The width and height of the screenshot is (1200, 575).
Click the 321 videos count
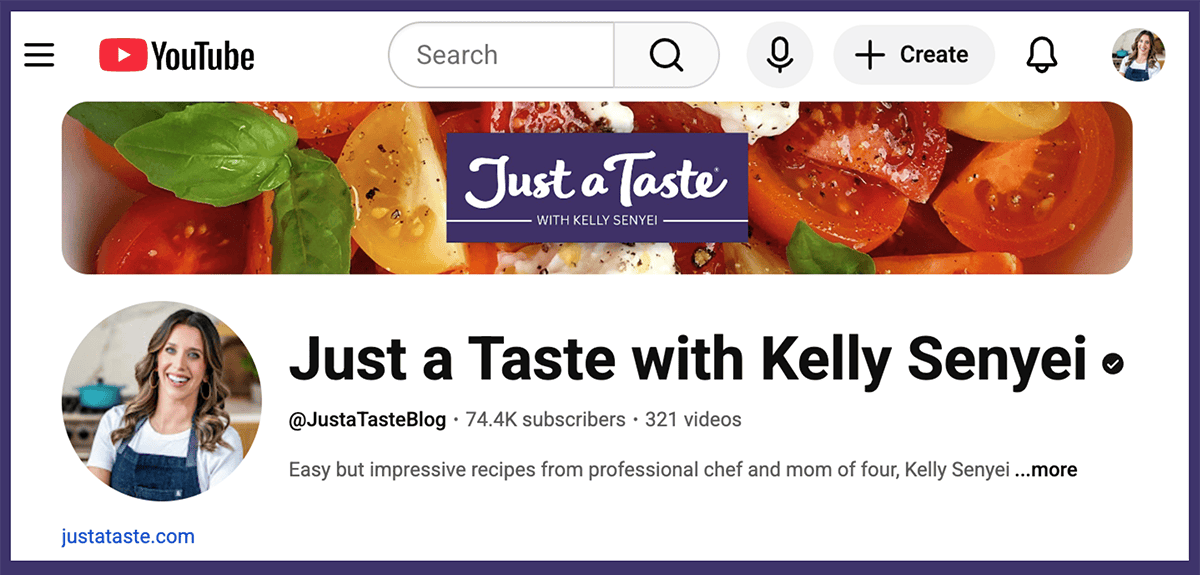click(x=693, y=420)
